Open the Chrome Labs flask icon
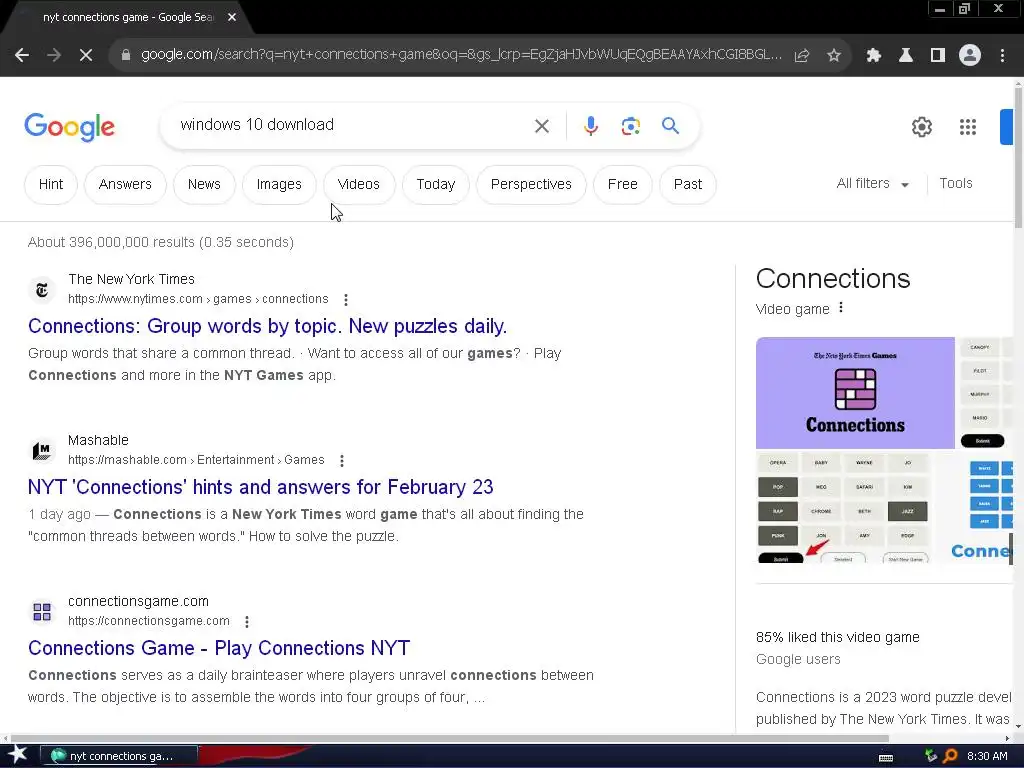The height and width of the screenshot is (768, 1024). [x=906, y=56]
